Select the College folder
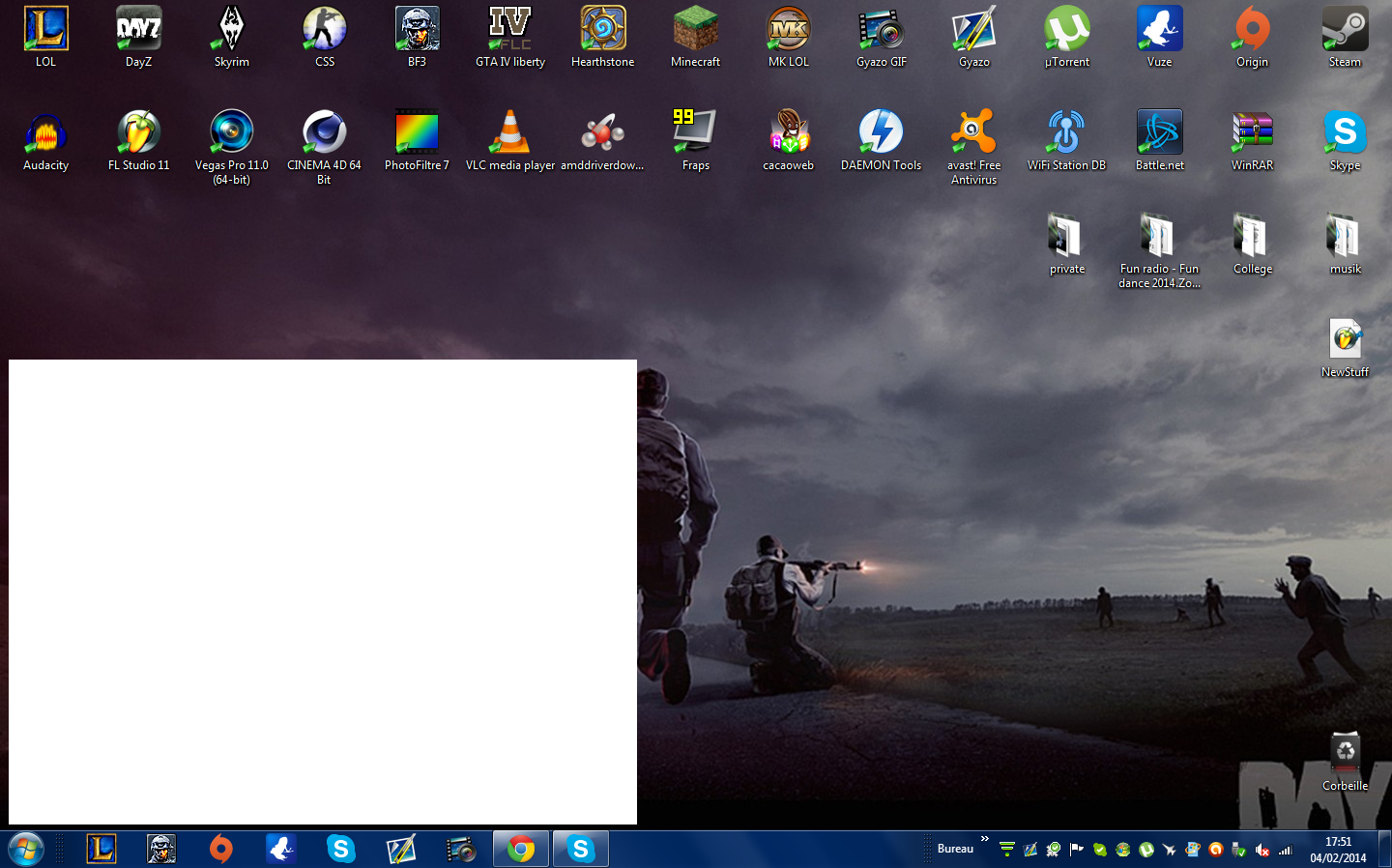The height and width of the screenshot is (868, 1392). [x=1253, y=245]
